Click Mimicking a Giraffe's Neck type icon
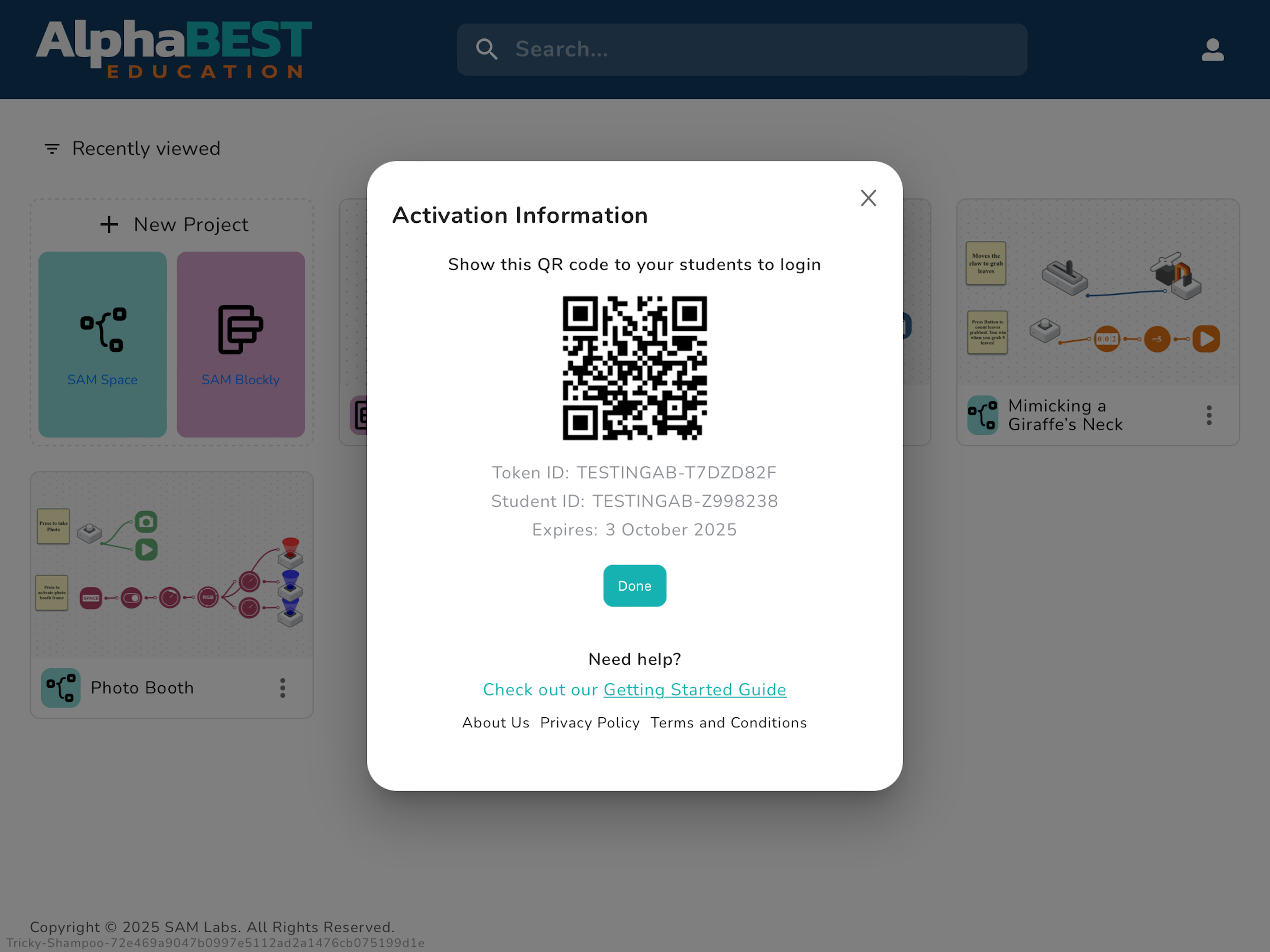Screen dimensions: 1270x952 coord(983,415)
